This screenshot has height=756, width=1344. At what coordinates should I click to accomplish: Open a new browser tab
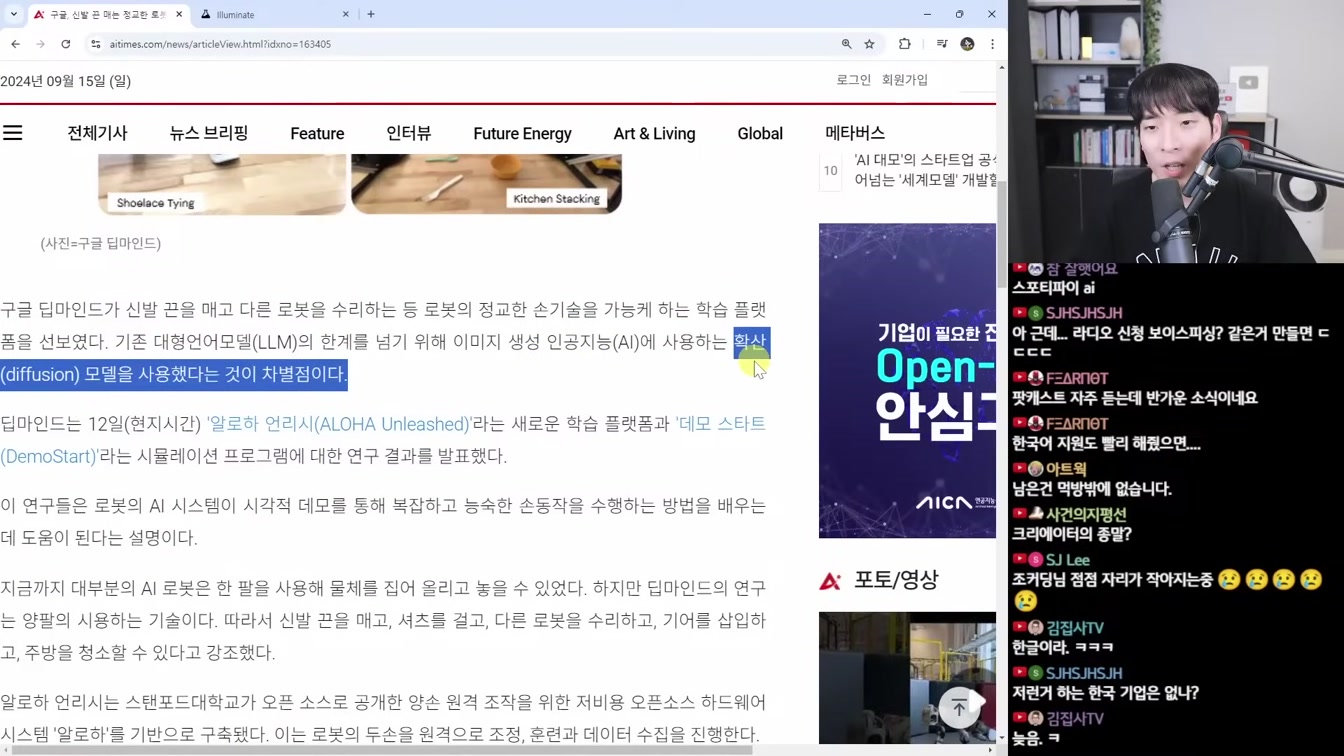tap(371, 15)
